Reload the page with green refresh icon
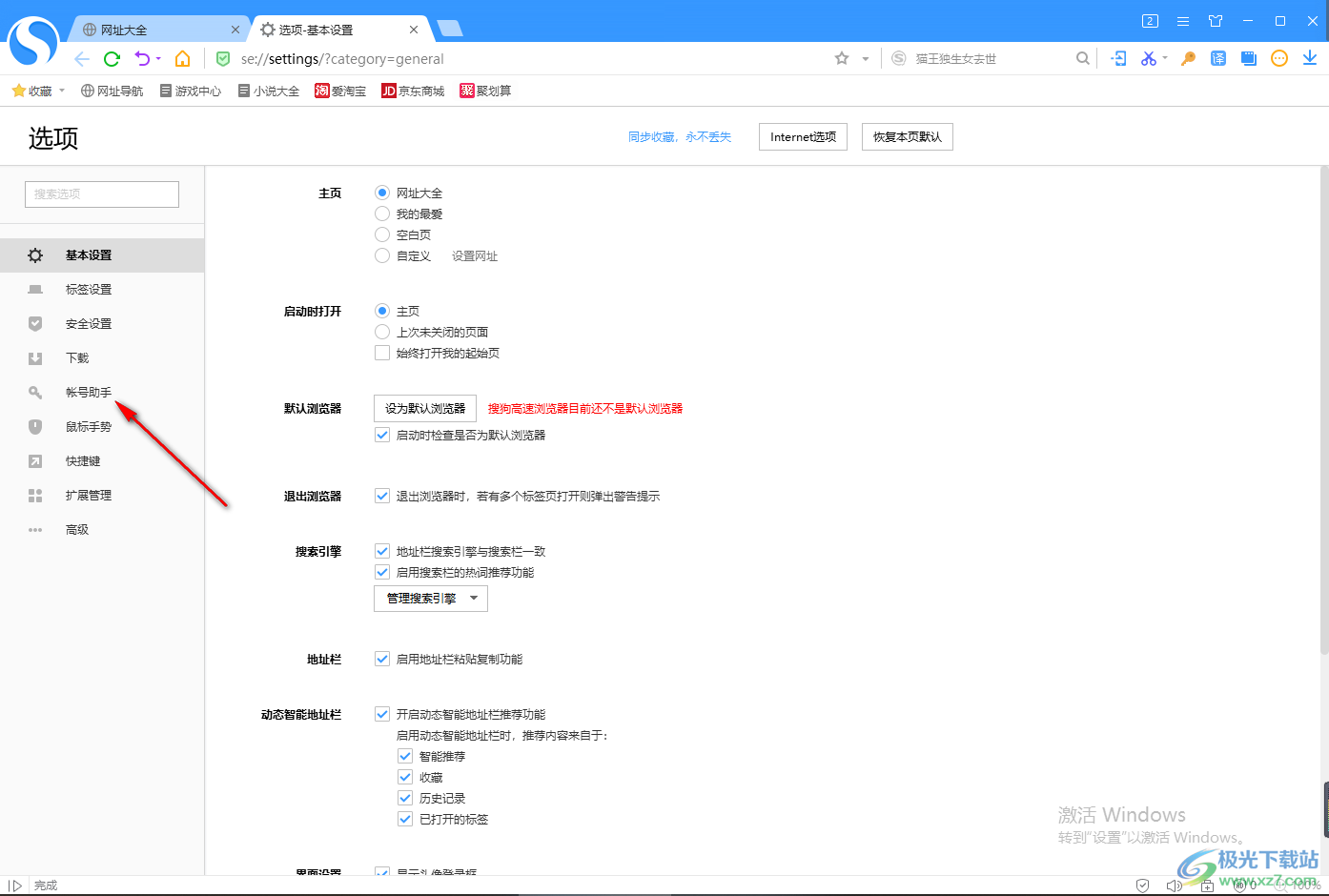 [x=112, y=59]
